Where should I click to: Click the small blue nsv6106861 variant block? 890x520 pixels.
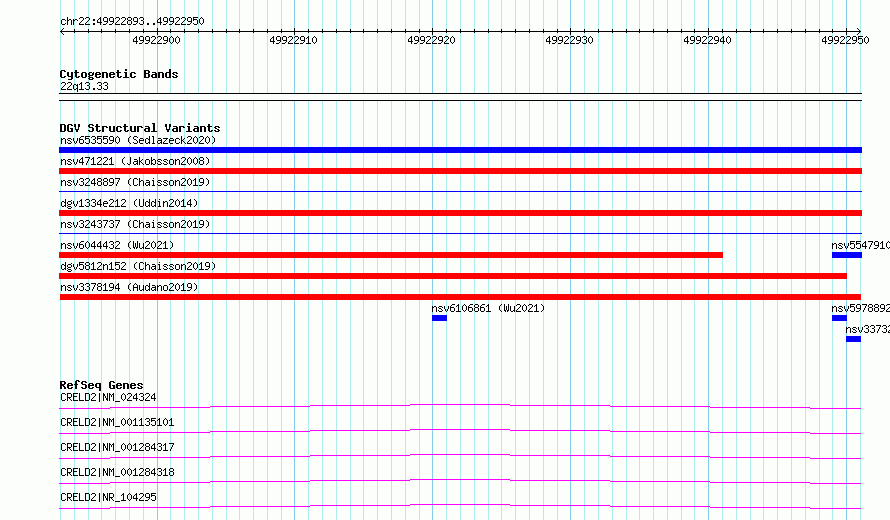[x=439, y=318]
